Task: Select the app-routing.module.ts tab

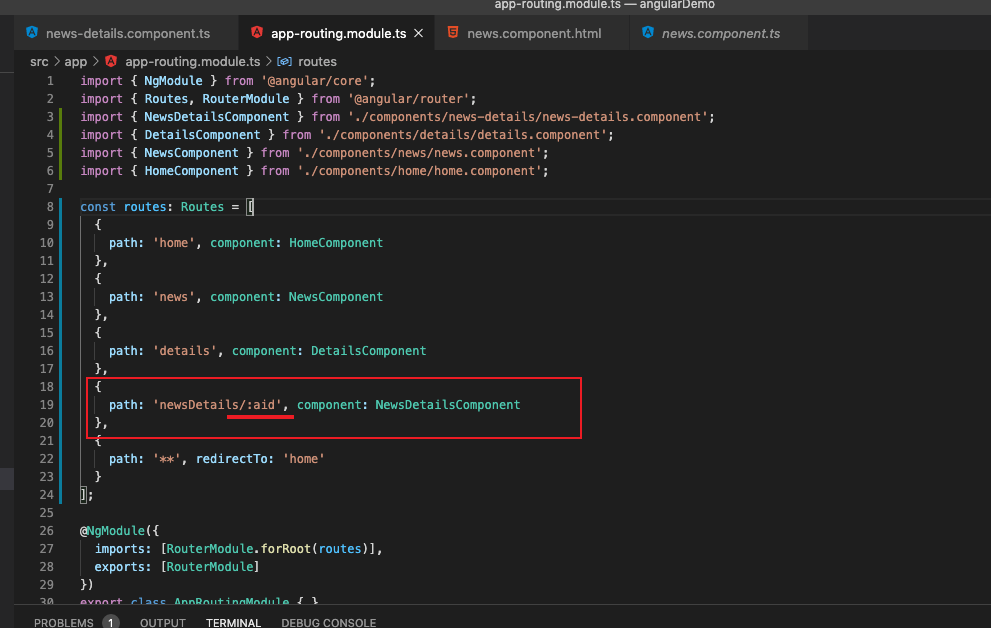Action: tap(337, 33)
